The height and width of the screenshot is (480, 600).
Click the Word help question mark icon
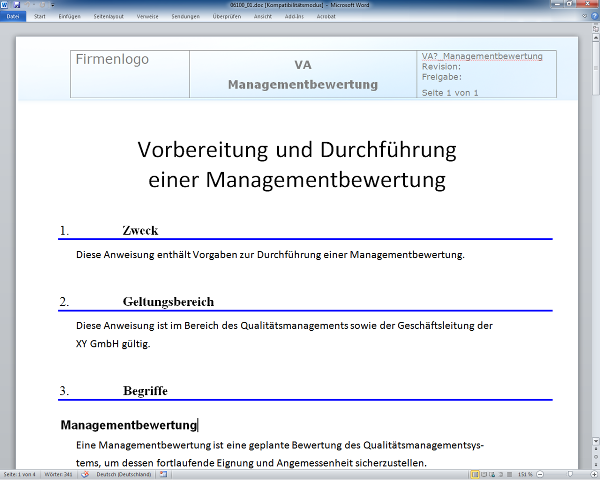(x=592, y=17)
